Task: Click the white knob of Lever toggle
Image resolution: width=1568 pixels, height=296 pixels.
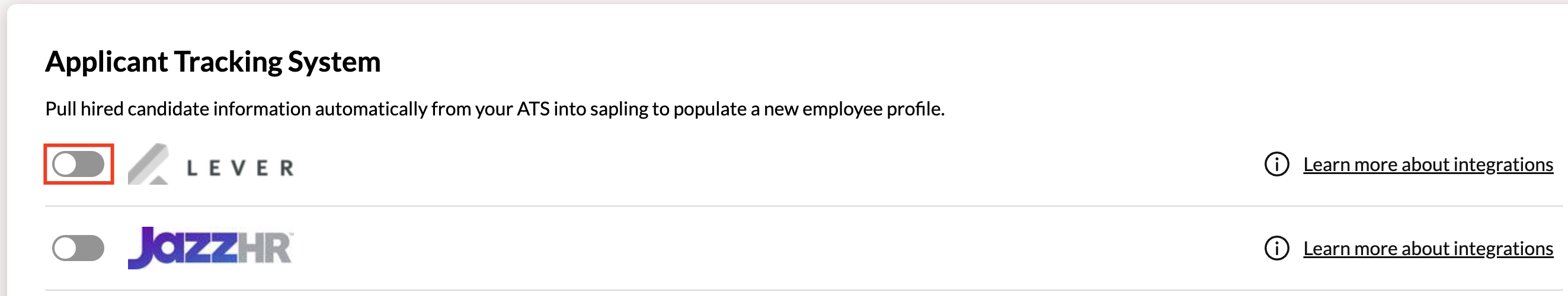Action: pyautogui.click(x=65, y=164)
